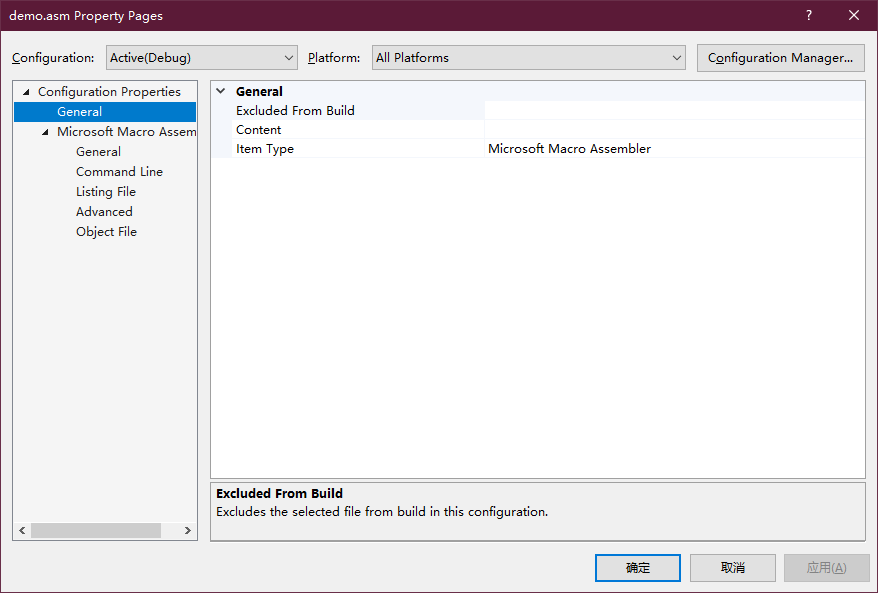Select Command Line under Microsoft Macro Assembler
The height and width of the screenshot is (593, 878).
[x=119, y=171]
